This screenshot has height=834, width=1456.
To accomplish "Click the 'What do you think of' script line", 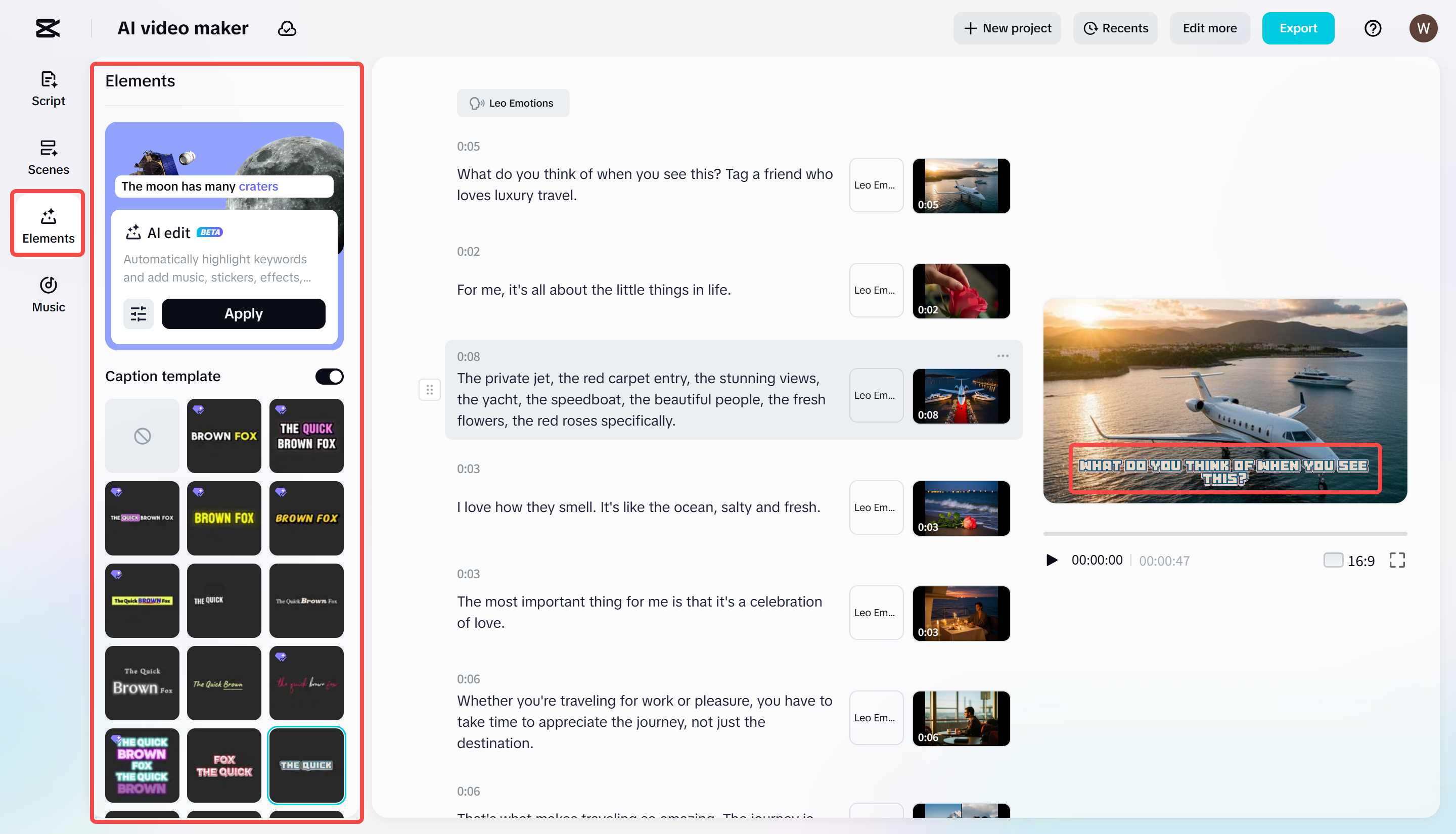I will tap(645, 185).
